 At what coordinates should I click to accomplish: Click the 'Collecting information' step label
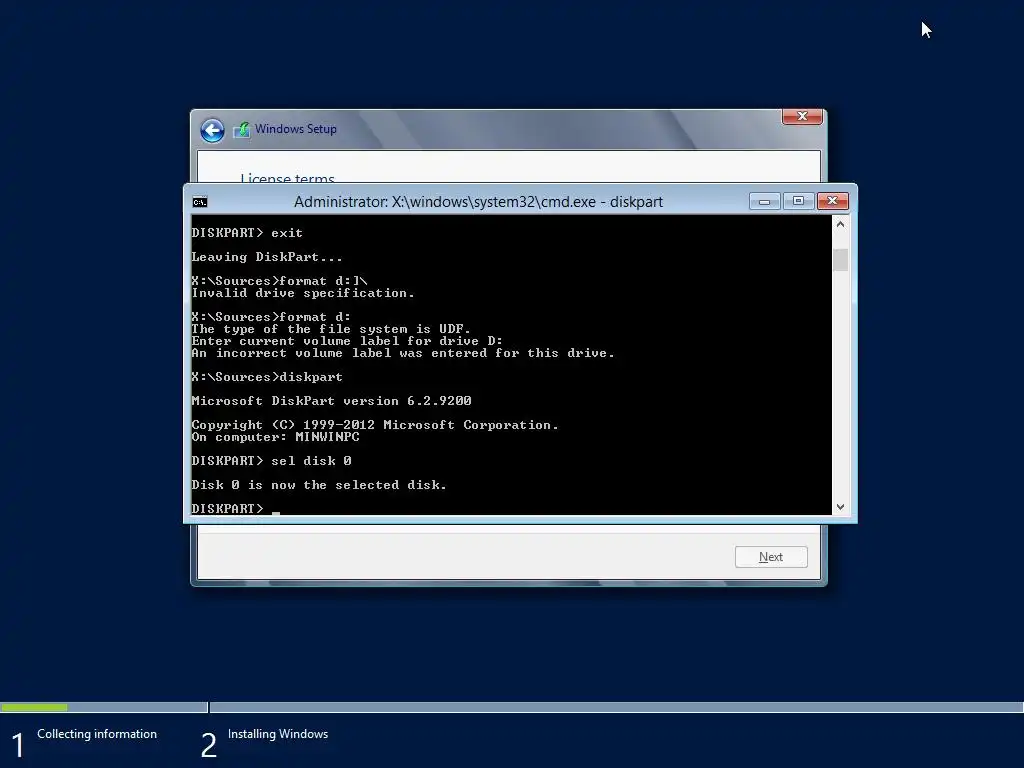(x=97, y=734)
